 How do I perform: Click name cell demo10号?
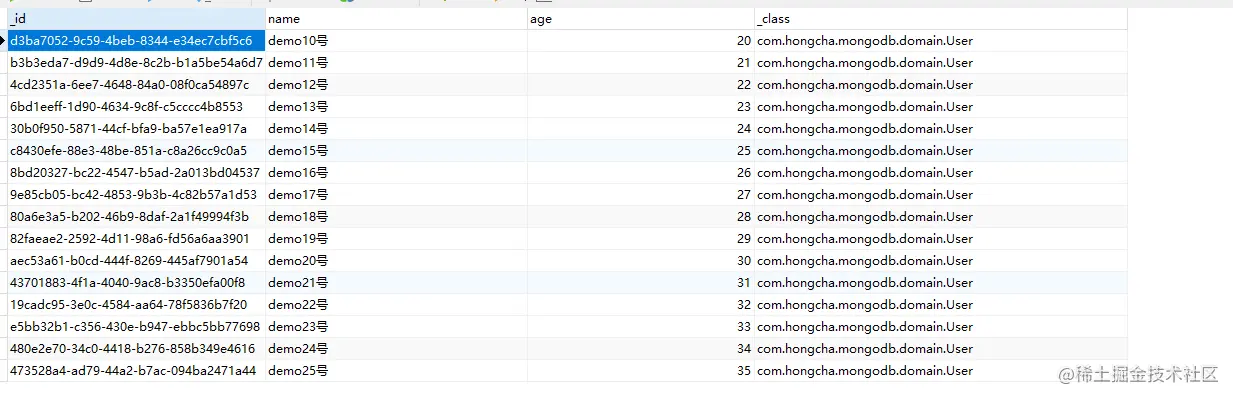[x=397, y=41]
